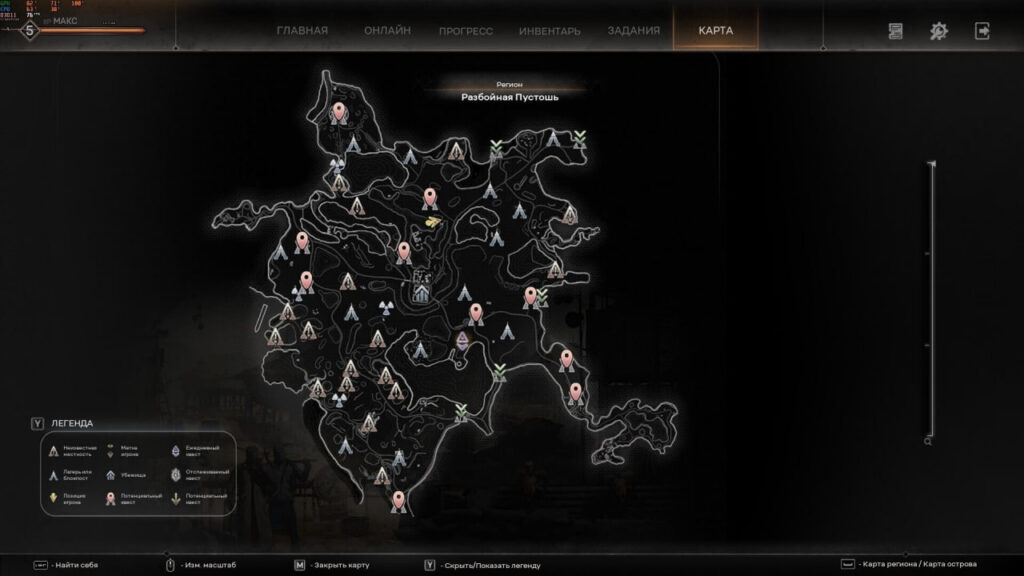This screenshot has width=1024, height=576.
Task: Click the easternmost pink quest marker
Action: tap(575, 394)
